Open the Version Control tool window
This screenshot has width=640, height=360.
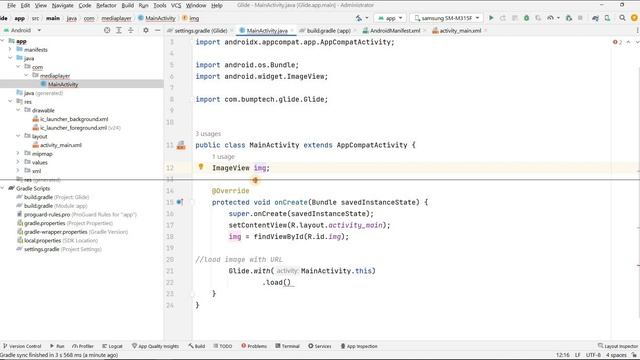(x=22, y=346)
